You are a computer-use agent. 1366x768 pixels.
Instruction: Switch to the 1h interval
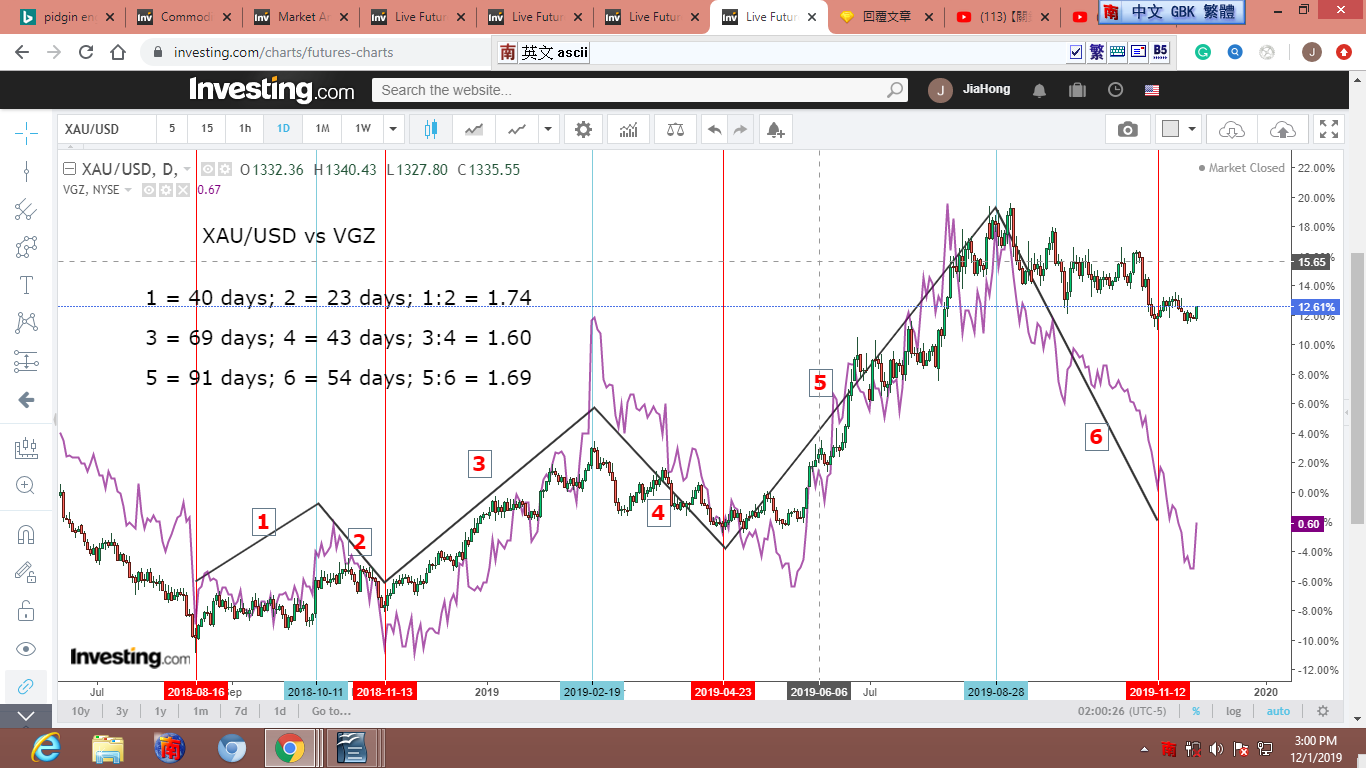[244, 129]
